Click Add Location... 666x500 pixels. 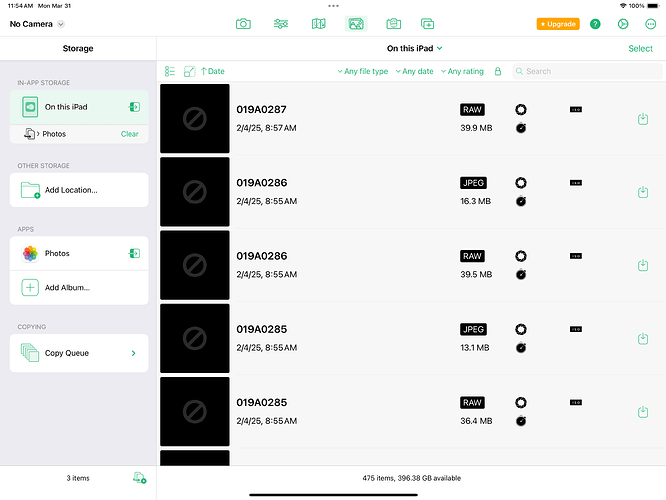[x=79, y=190]
